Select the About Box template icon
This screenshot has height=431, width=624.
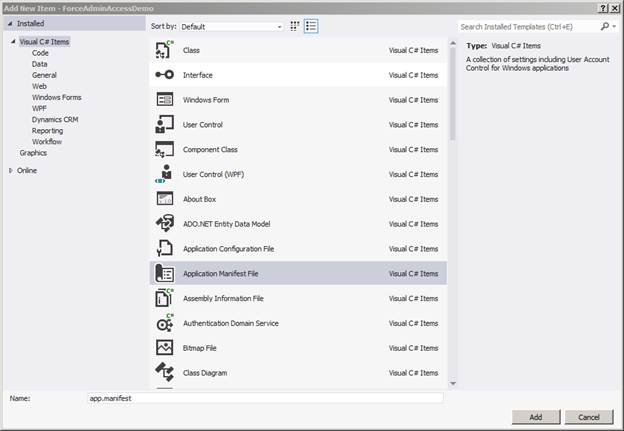tap(165, 199)
